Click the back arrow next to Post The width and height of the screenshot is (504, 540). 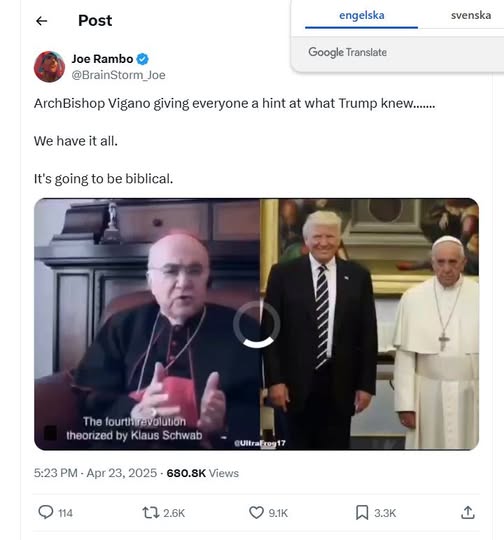pos(42,21)
